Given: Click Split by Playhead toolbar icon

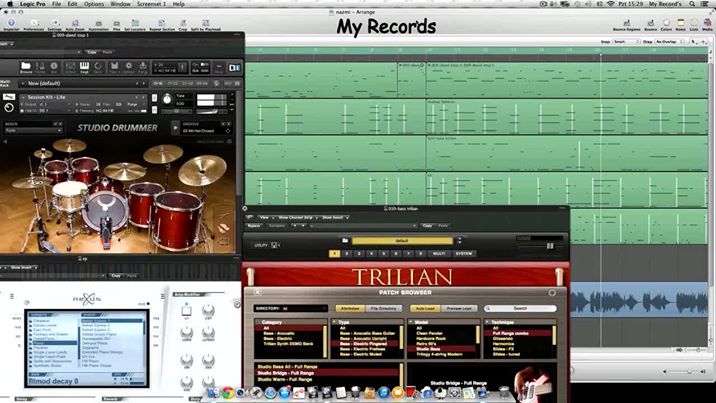Looking at the screenshot, I should (205, 24).
